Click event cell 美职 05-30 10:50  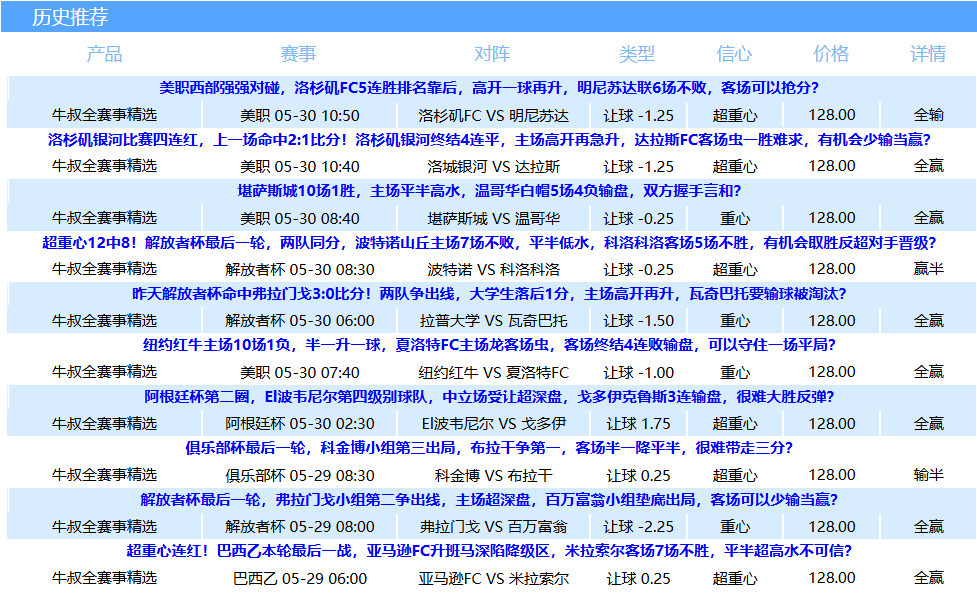pyautogui.click(x=300, y=115)
